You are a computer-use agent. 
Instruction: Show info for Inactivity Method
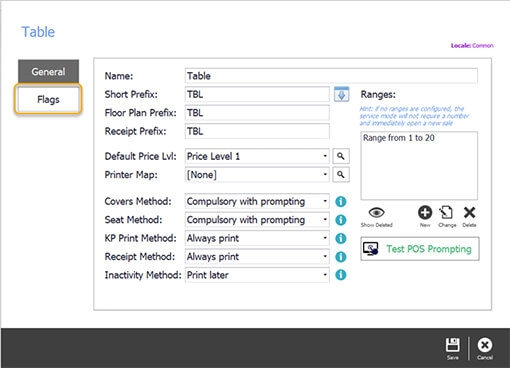click(340, 275)
